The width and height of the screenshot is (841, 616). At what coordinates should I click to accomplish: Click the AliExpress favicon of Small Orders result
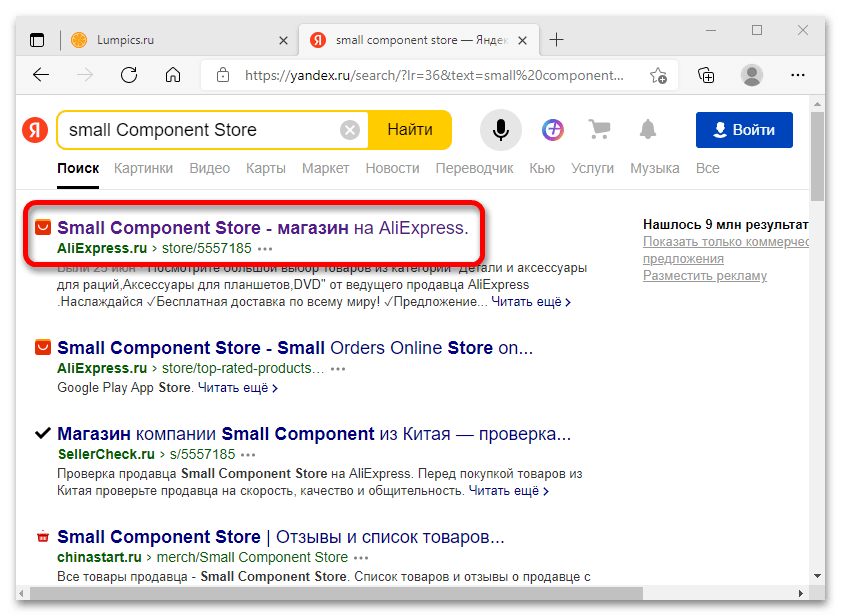point(43,347)
